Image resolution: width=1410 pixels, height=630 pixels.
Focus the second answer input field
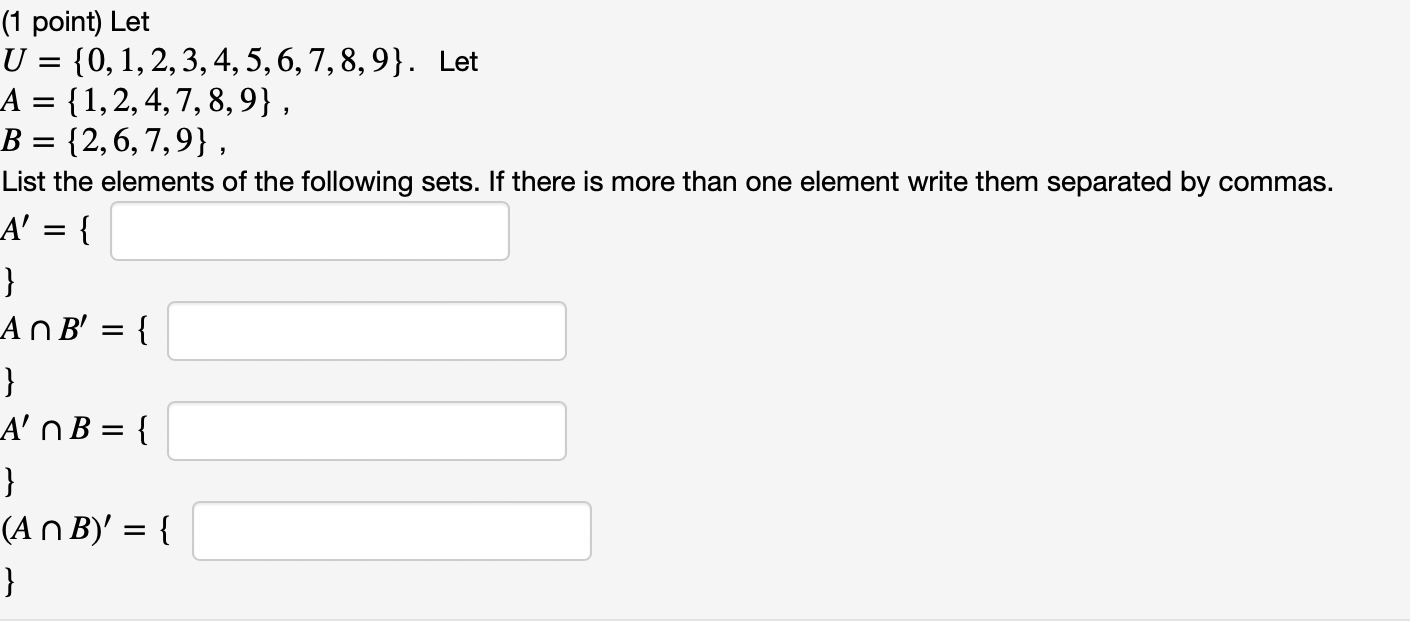pos(366,330)
